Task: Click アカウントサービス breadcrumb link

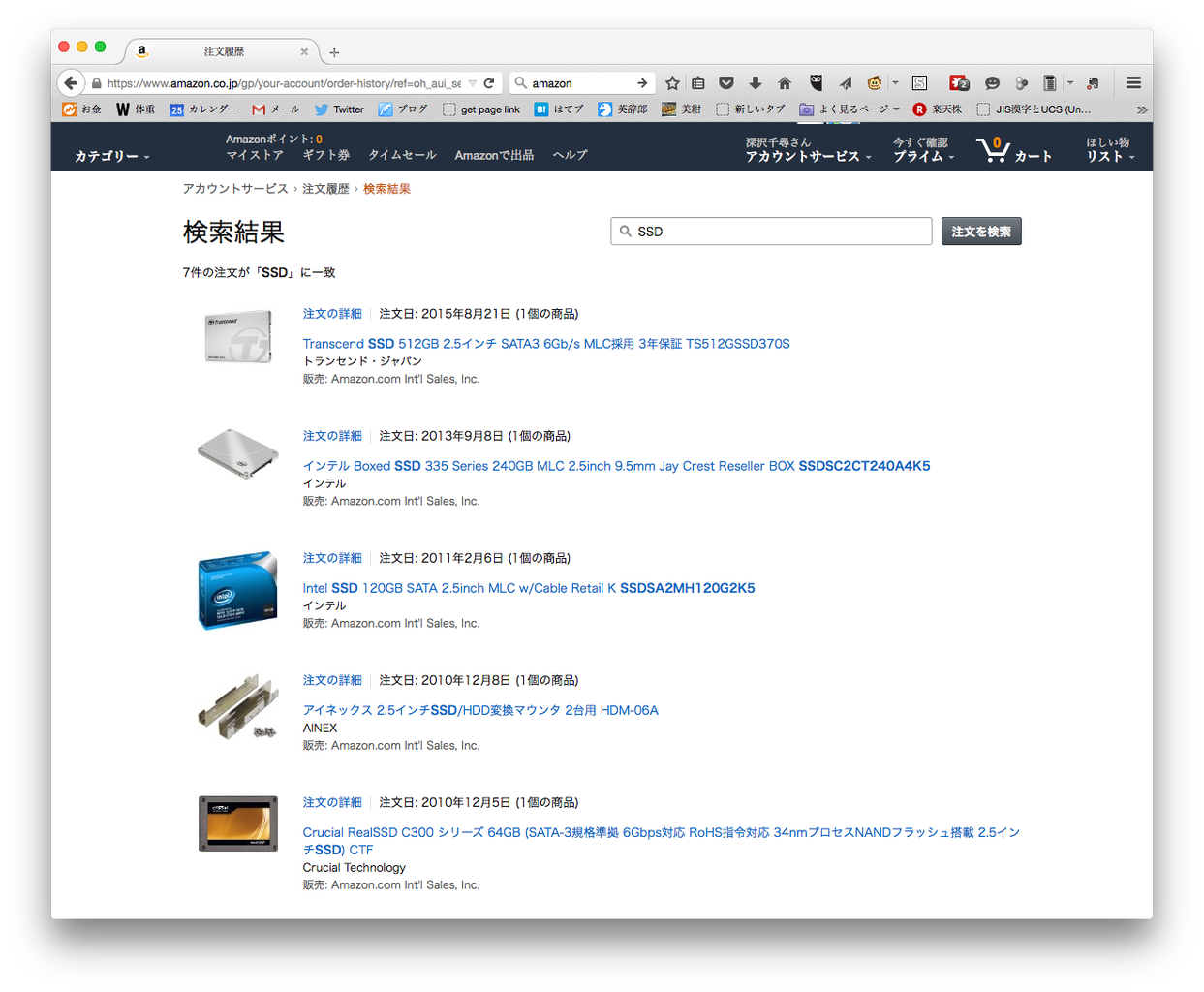Action: [235, 189]
